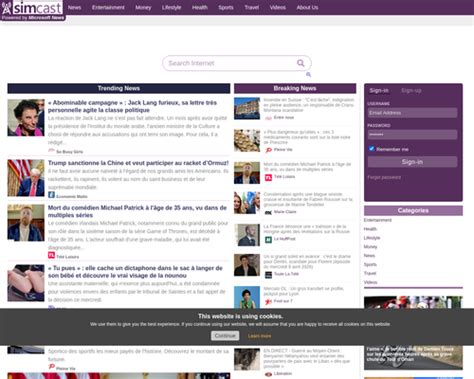Image resolution: width=474 pixels, height=379 pixels.
Task: Click the simcast logo
Action: click(x=33, y=10)
